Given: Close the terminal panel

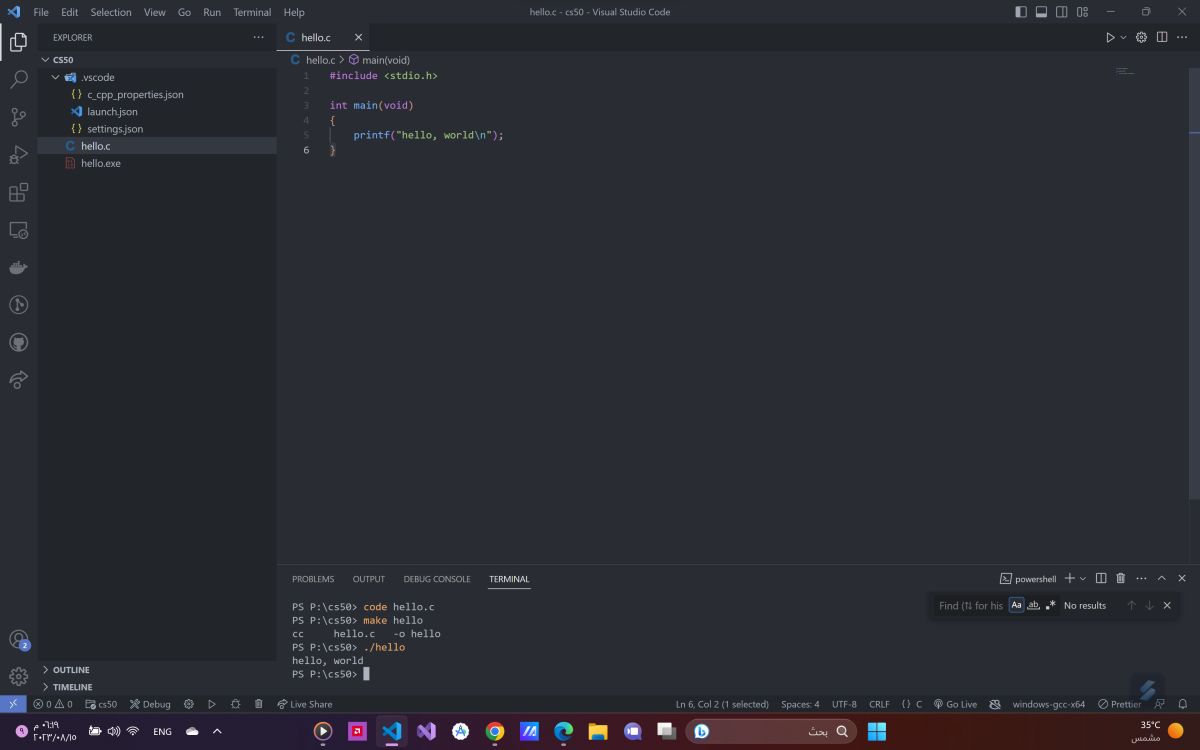Looking at the screenshot, I should coord(1182,578).
